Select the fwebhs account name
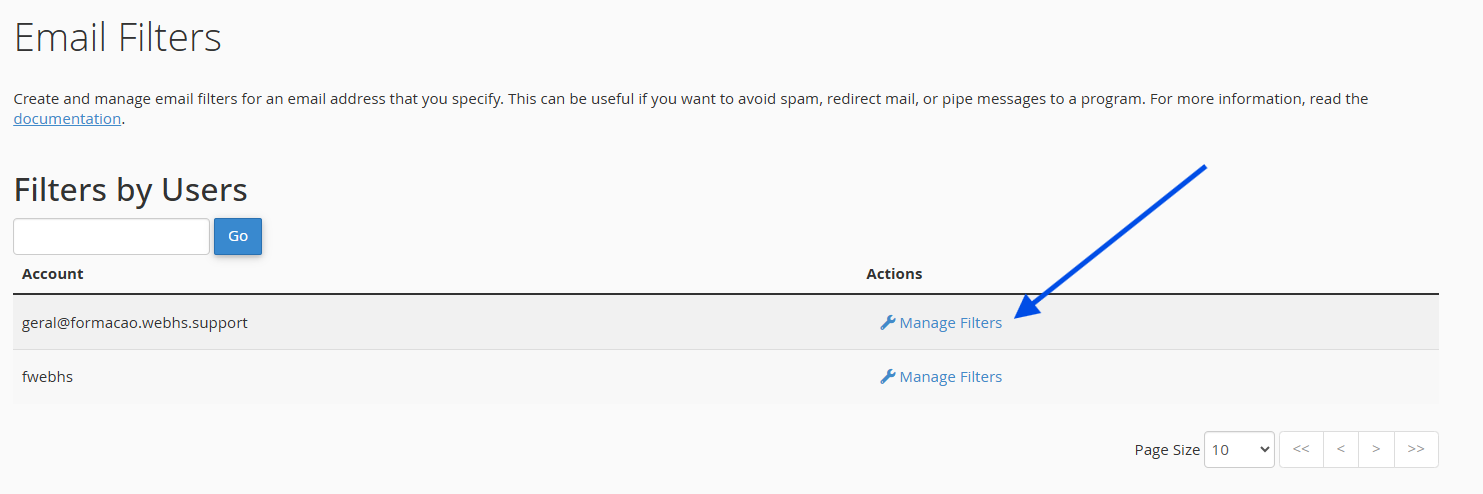The image size is (1483, 494). pos(47,377)
